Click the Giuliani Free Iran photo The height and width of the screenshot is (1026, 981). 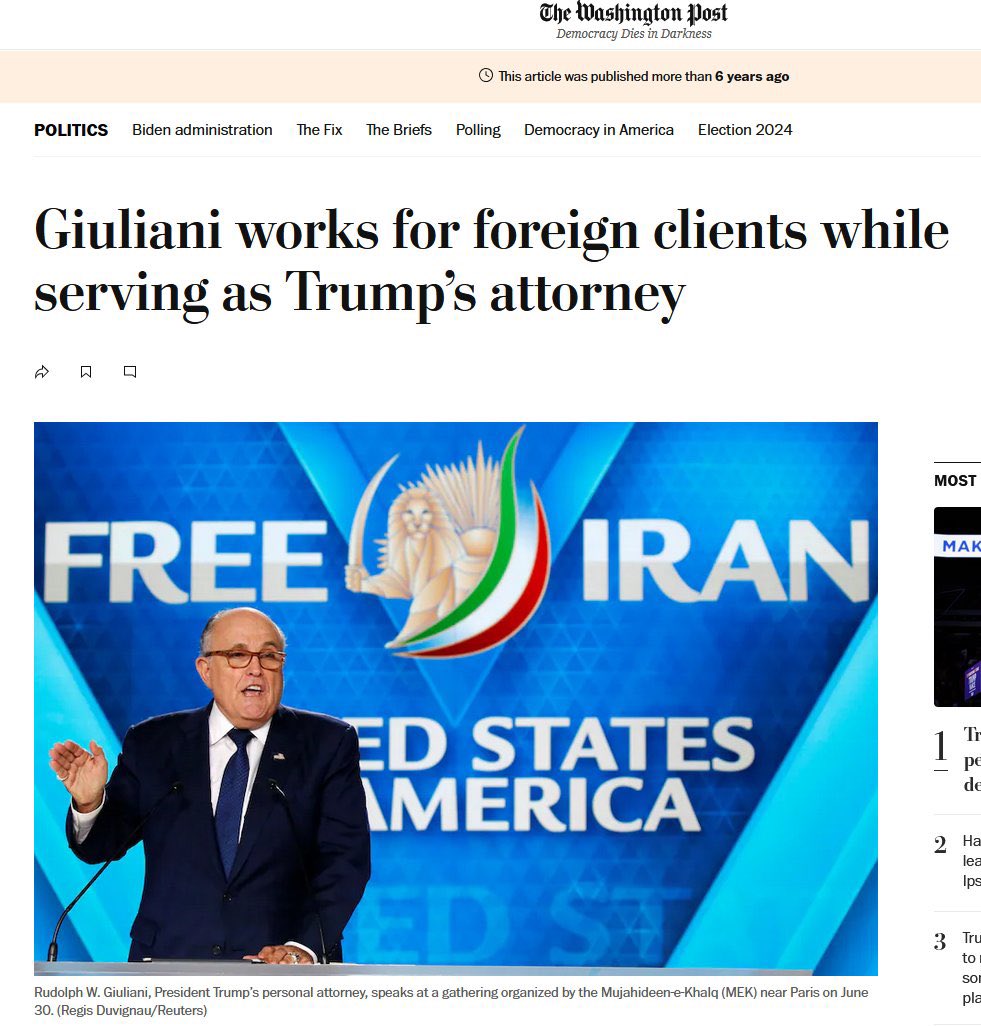[x=455, y=699]
